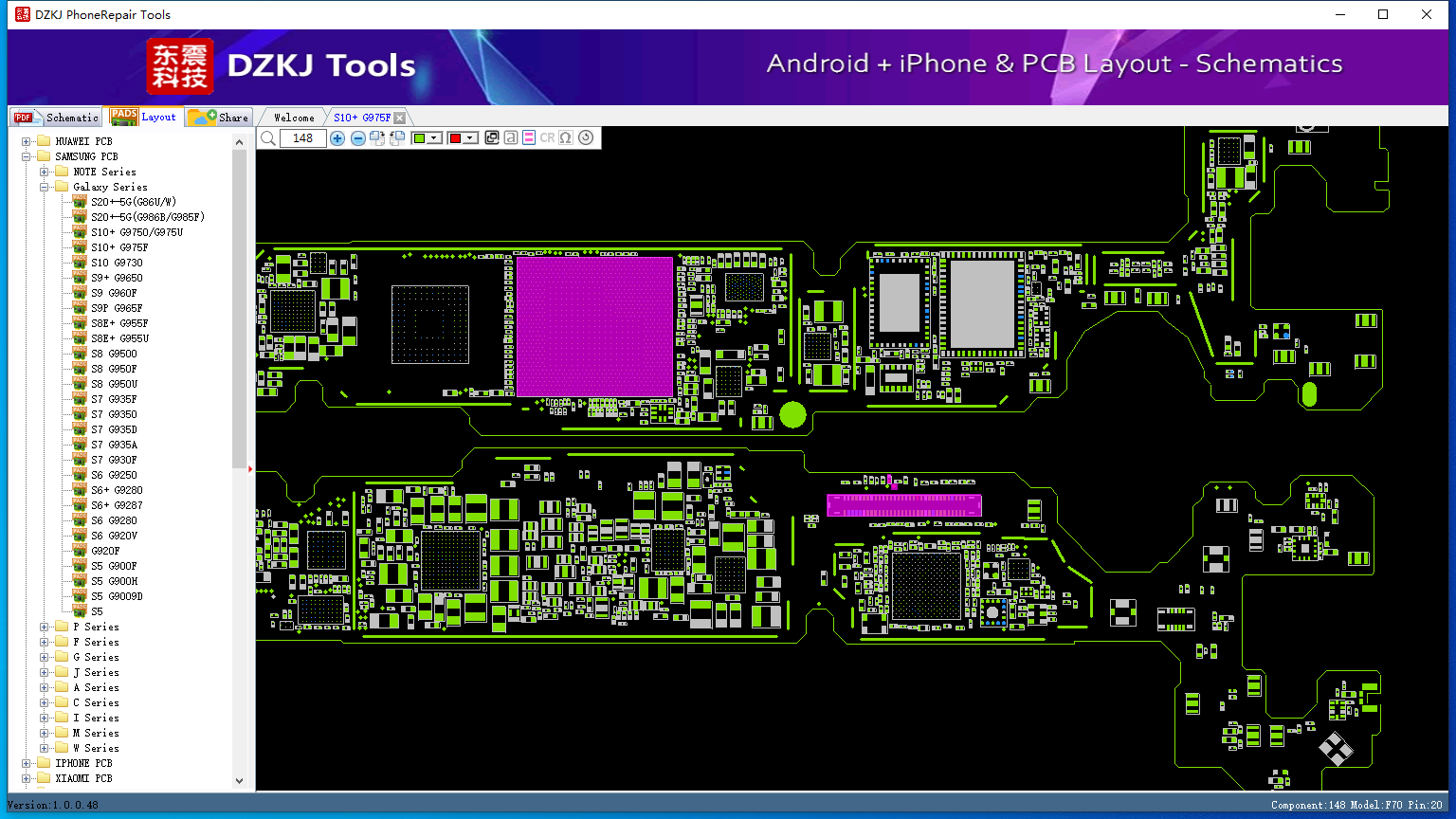
Task: Open the S6 G9250 layout
Action: [x=114, y=475]
